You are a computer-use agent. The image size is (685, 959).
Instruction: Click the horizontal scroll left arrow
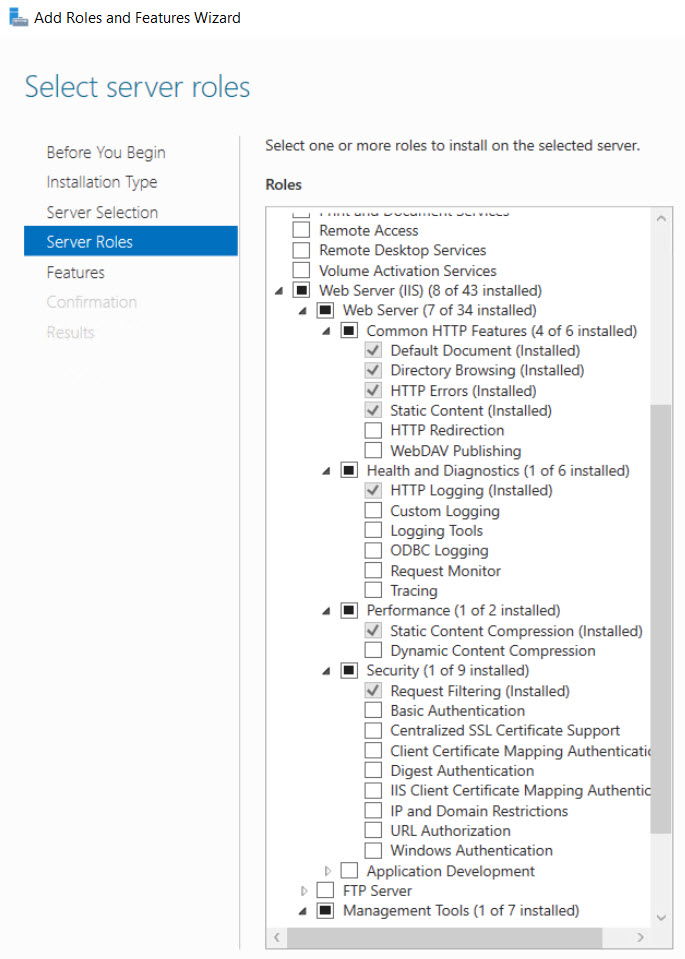click(x=276, y=937)
